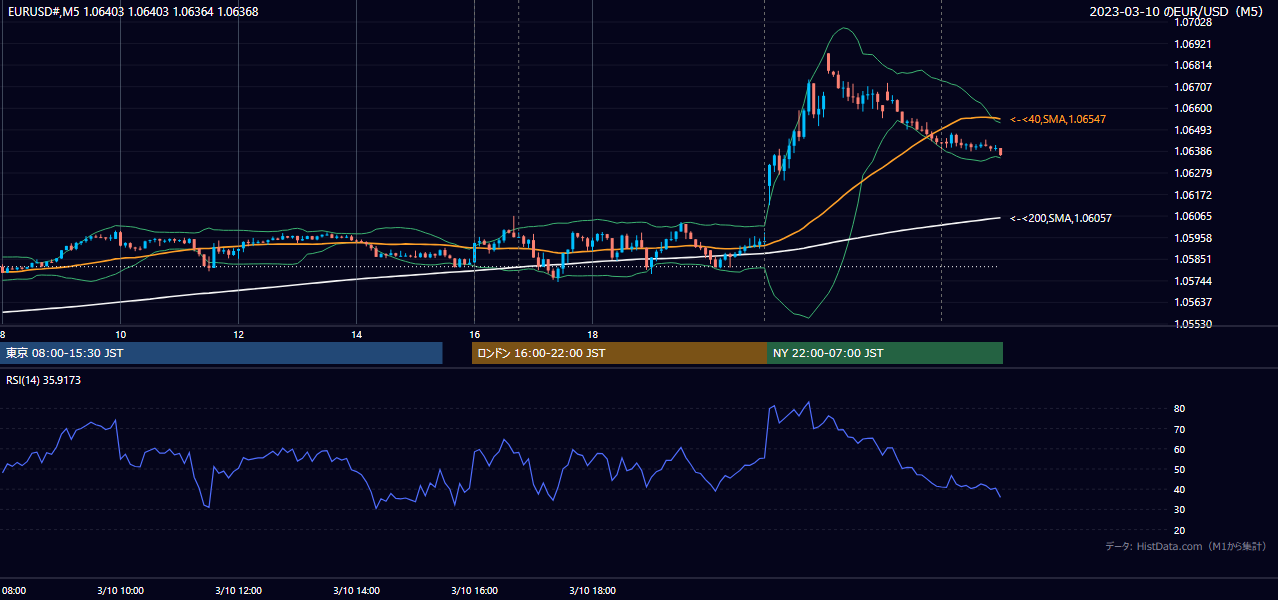The height and width of the screenshot is (600, 1278).
Task: Click RSI scale label 40
Action: point(1179,489)
